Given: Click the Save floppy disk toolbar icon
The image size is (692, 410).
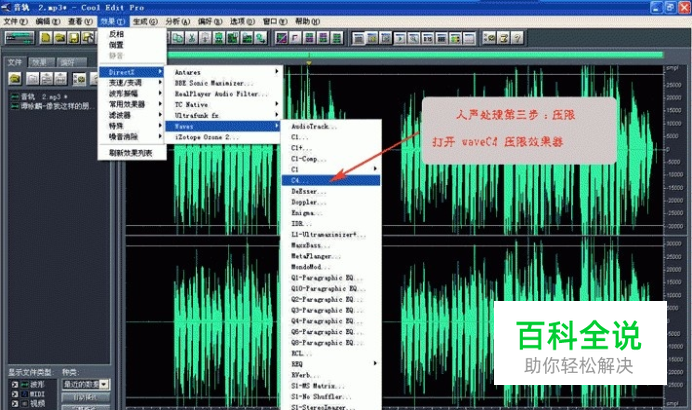Looking at the screenshot, I should [74, 38].
